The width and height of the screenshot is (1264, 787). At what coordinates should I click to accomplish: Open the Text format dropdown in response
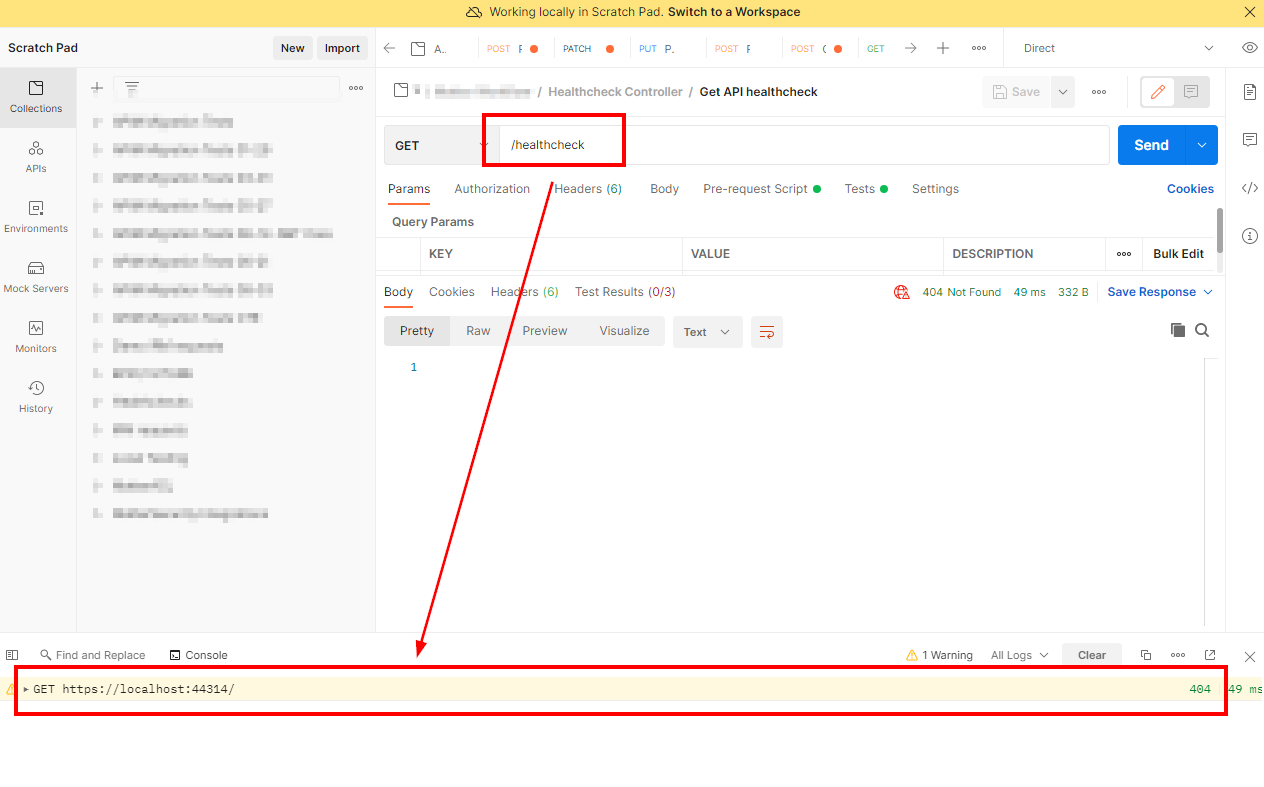(x=708, y=332)
